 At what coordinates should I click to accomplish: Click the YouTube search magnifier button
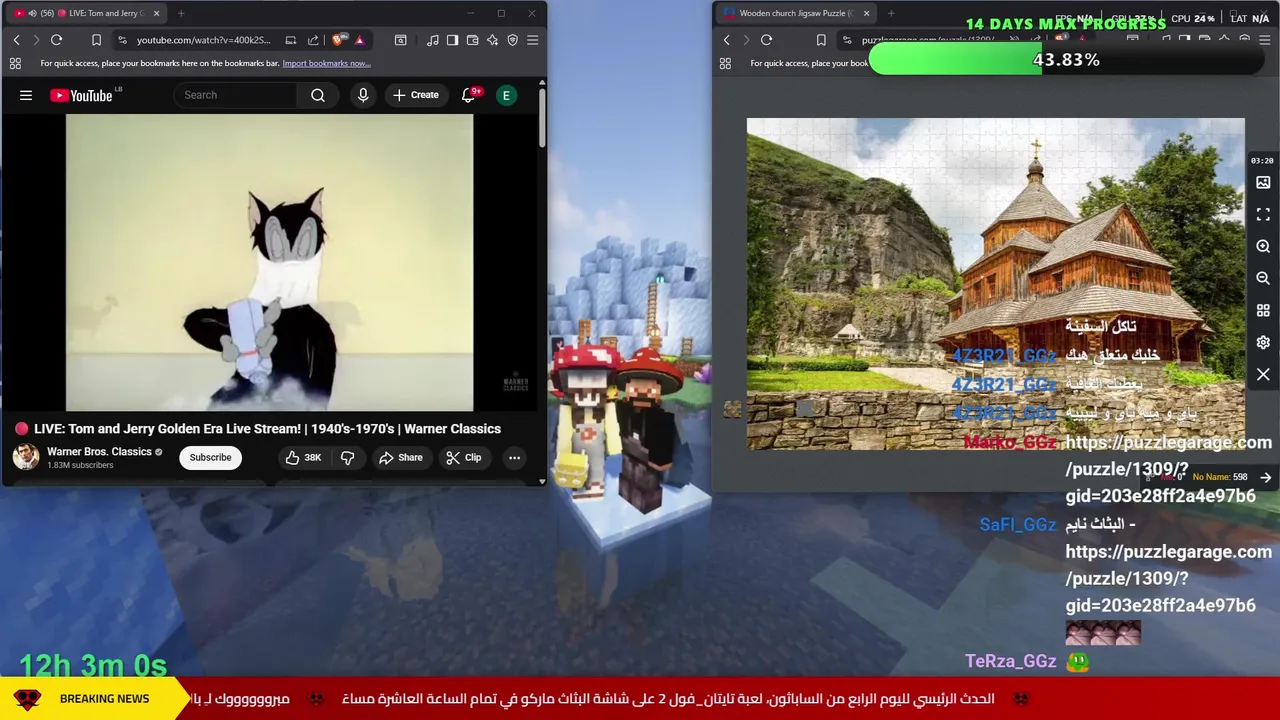318,95
